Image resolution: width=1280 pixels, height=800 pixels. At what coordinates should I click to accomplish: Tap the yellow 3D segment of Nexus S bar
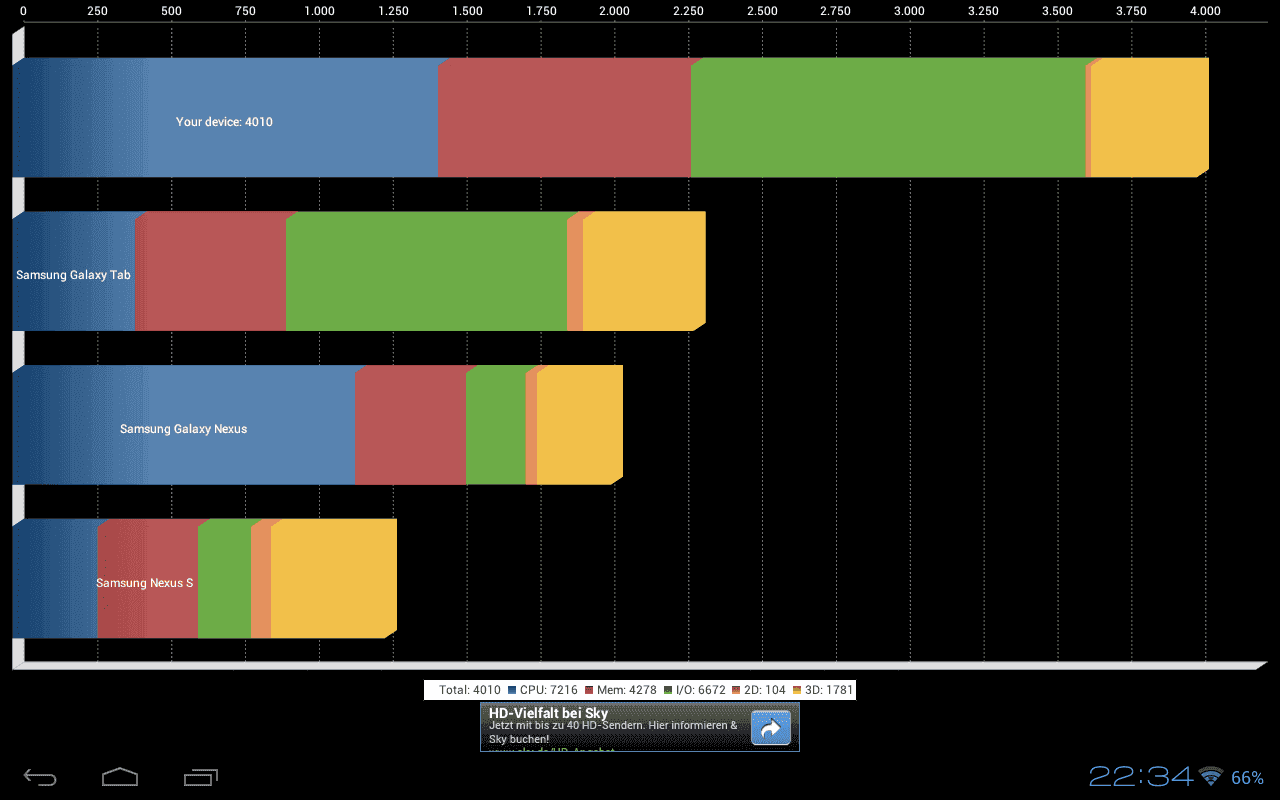click(334, 579)
